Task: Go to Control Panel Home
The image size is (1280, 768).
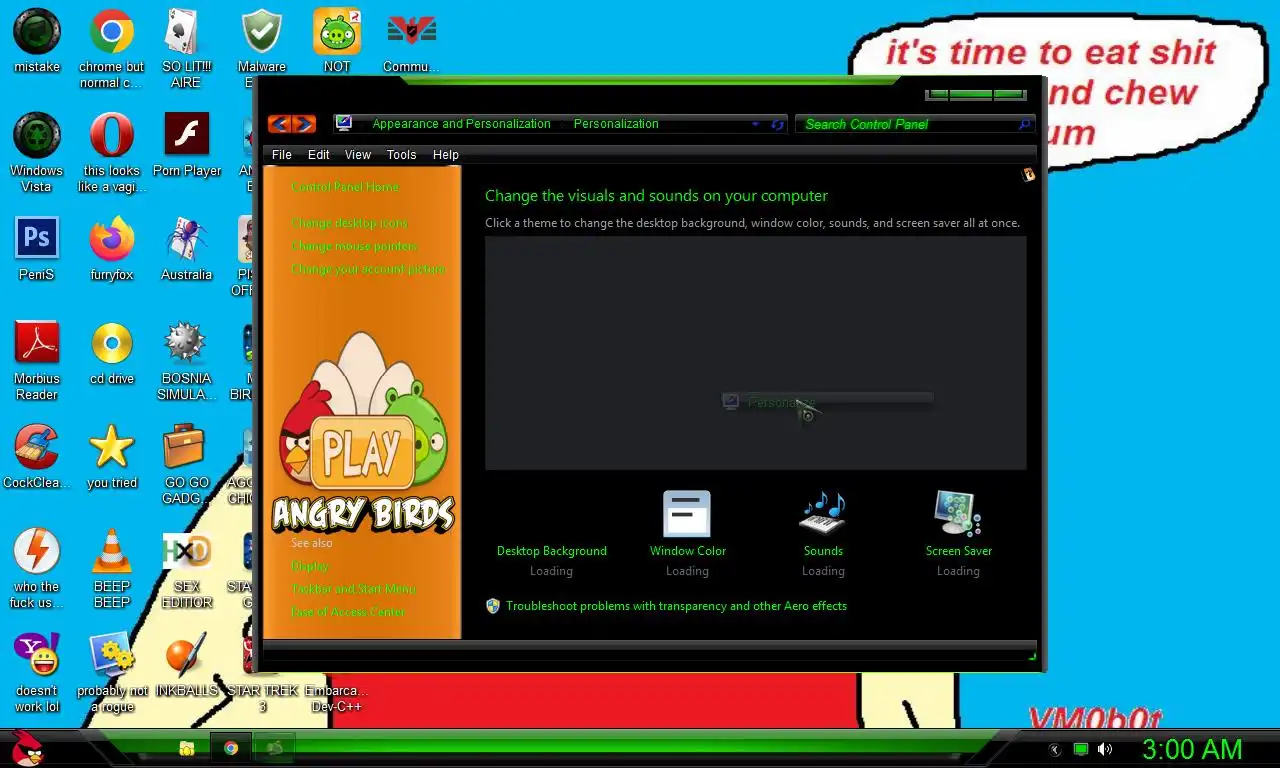Action: click(345, 187)
